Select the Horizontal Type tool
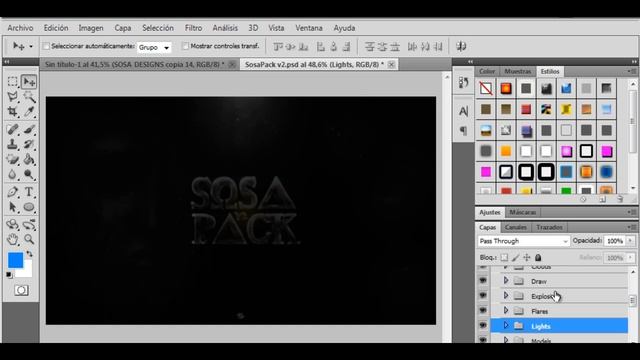This screenshot has height=360, width=640. [29, 192]
